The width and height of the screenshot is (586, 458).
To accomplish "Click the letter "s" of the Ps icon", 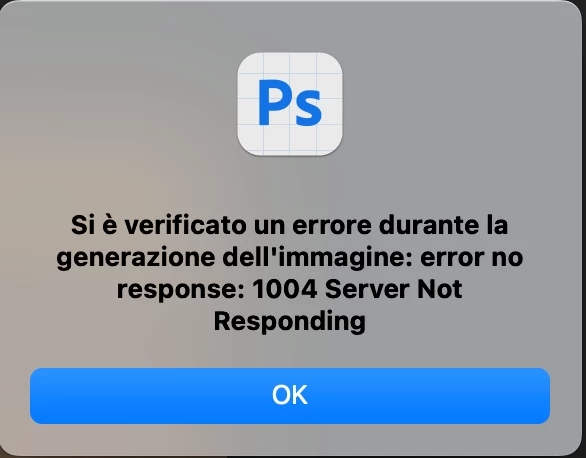I will coord(306,108).
